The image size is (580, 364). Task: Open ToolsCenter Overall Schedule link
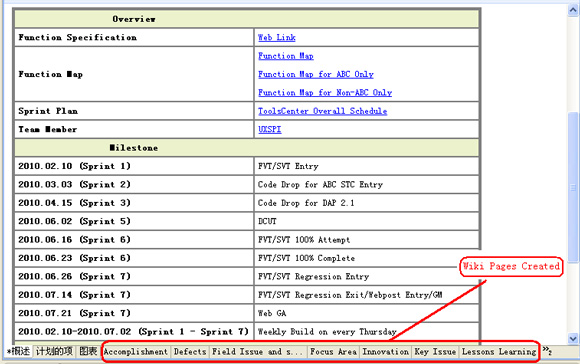coord(323,111)
